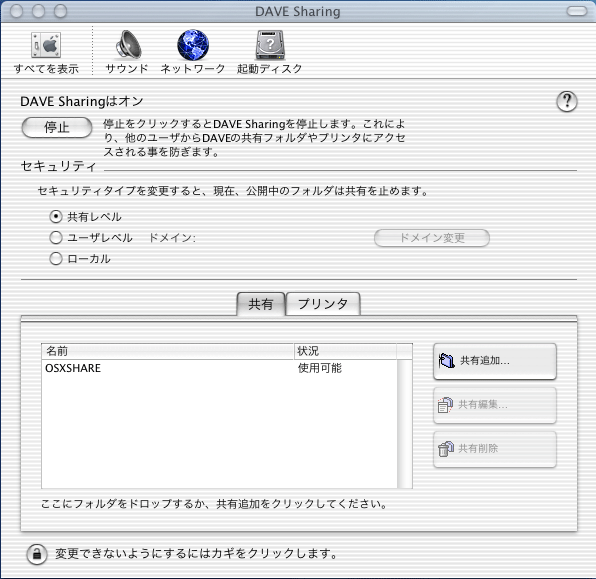Viewport: 596px width, 579px height.
Task: Click the lock icon to prevent changes
Action: click(x=37, y=554)
